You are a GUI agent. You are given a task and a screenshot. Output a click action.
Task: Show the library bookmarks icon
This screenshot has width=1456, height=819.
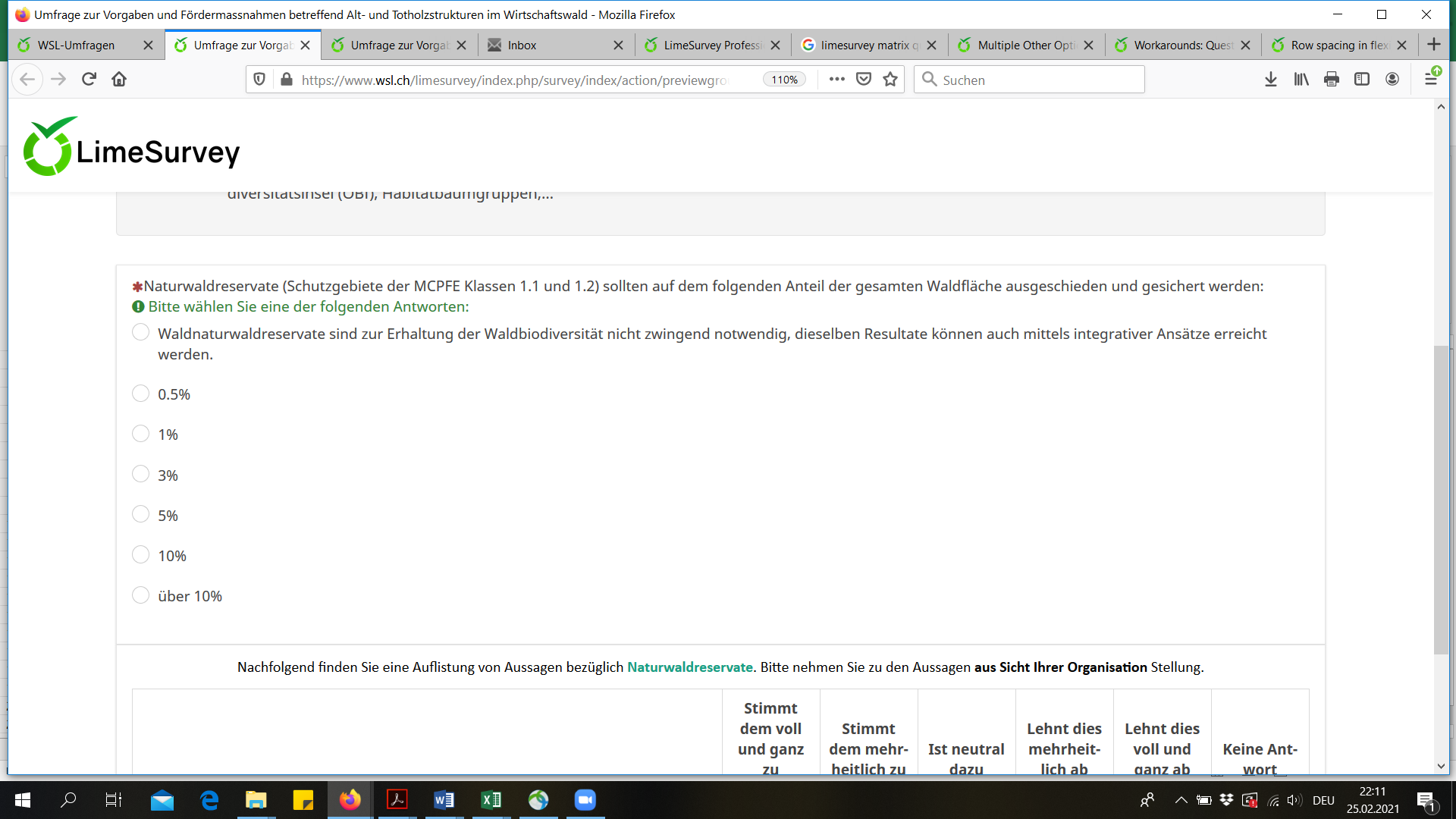point(1301,80)
